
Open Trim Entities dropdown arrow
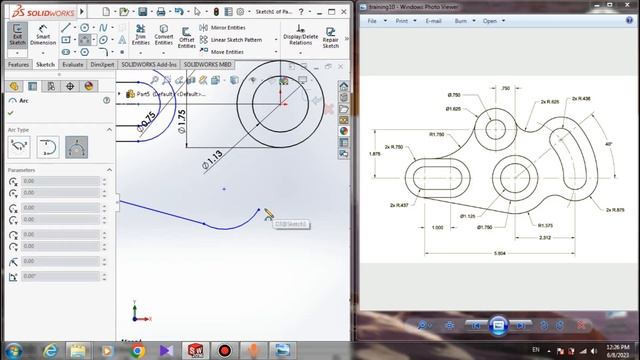140,53
